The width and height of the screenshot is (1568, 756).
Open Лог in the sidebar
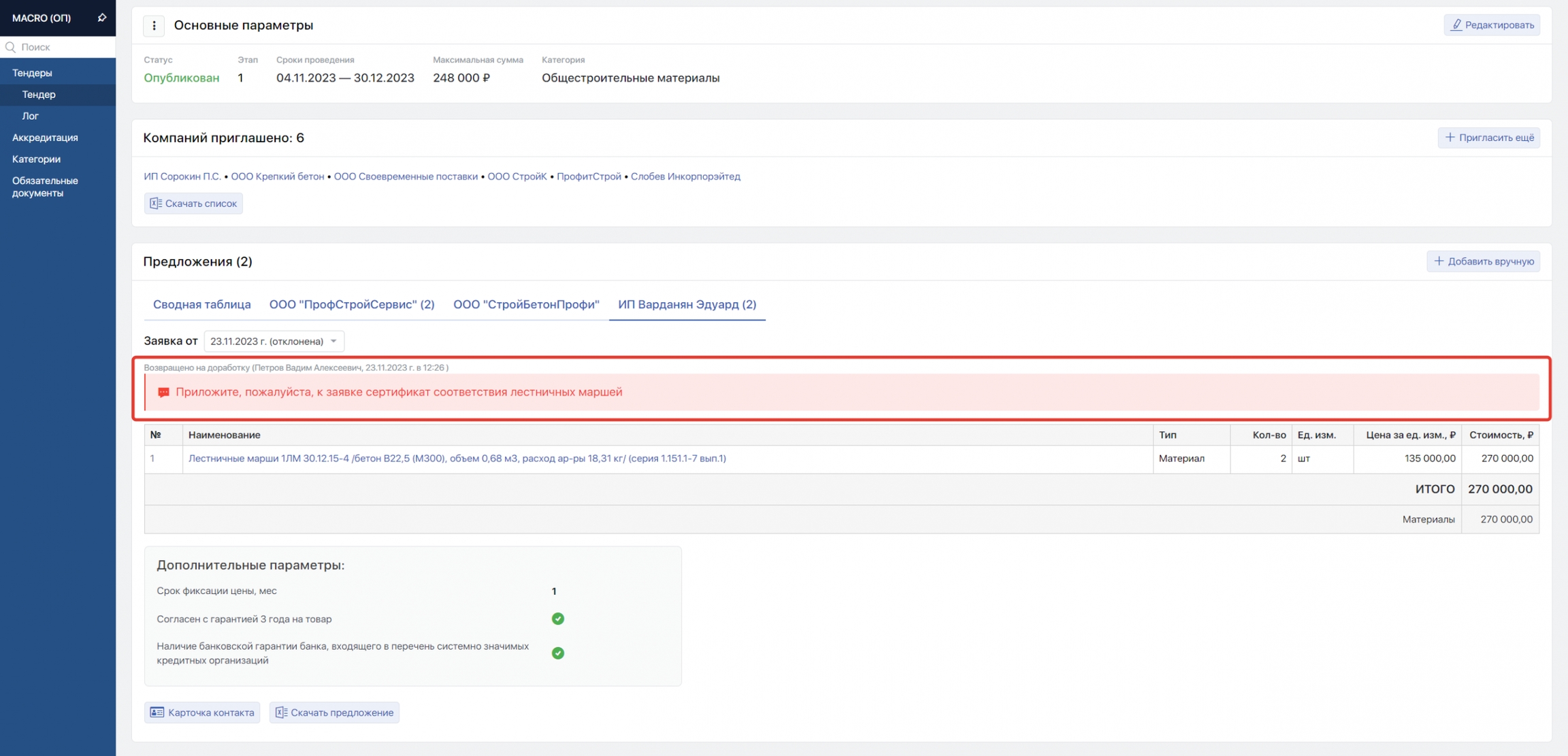point(30,116)
